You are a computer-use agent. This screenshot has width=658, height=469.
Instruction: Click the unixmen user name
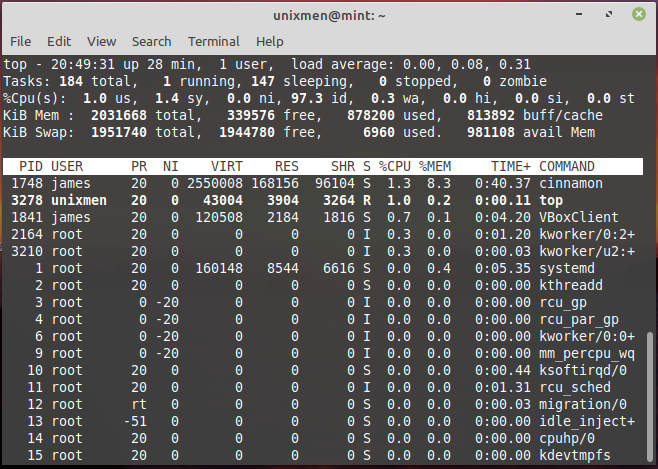pos(79,201)
